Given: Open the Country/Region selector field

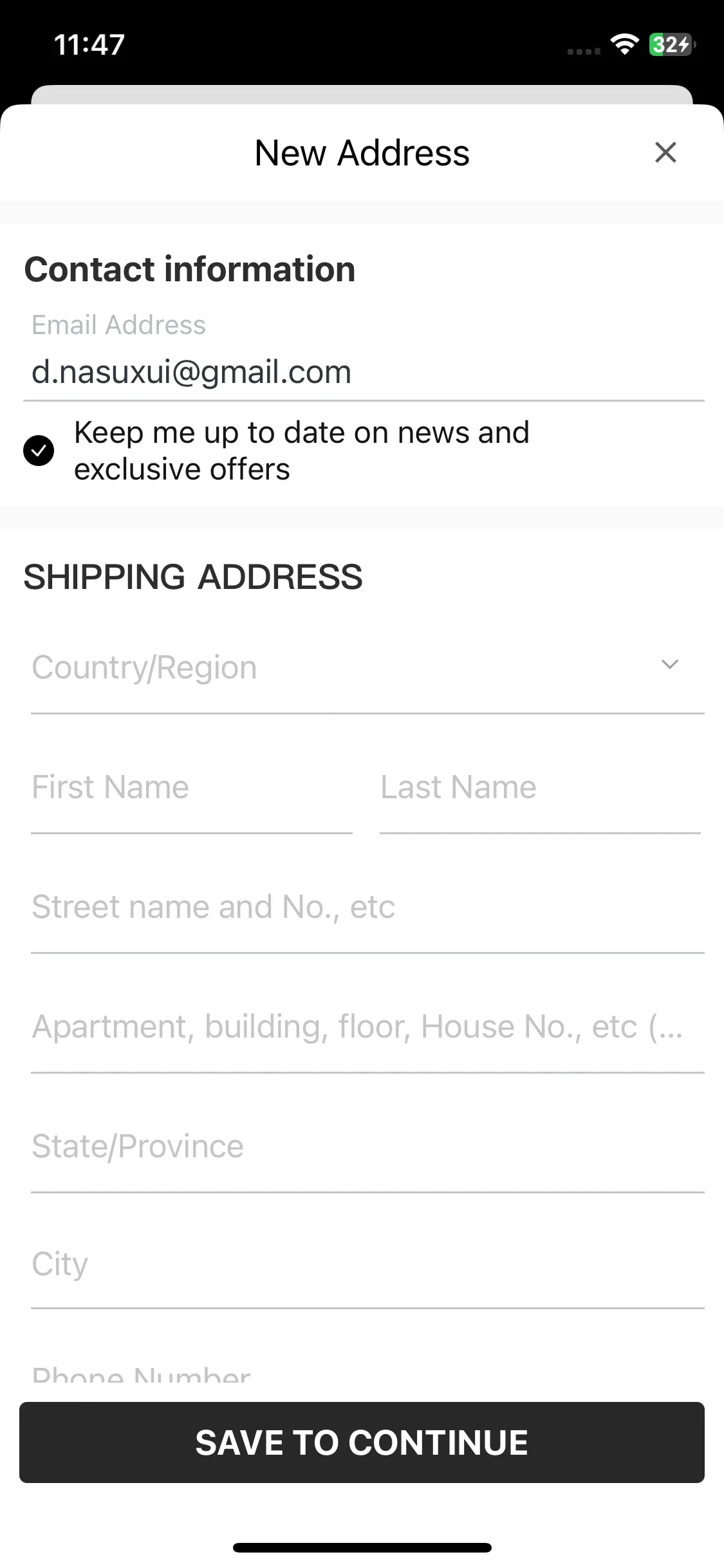Looking at the screenshot, I should tap(367, 668).
